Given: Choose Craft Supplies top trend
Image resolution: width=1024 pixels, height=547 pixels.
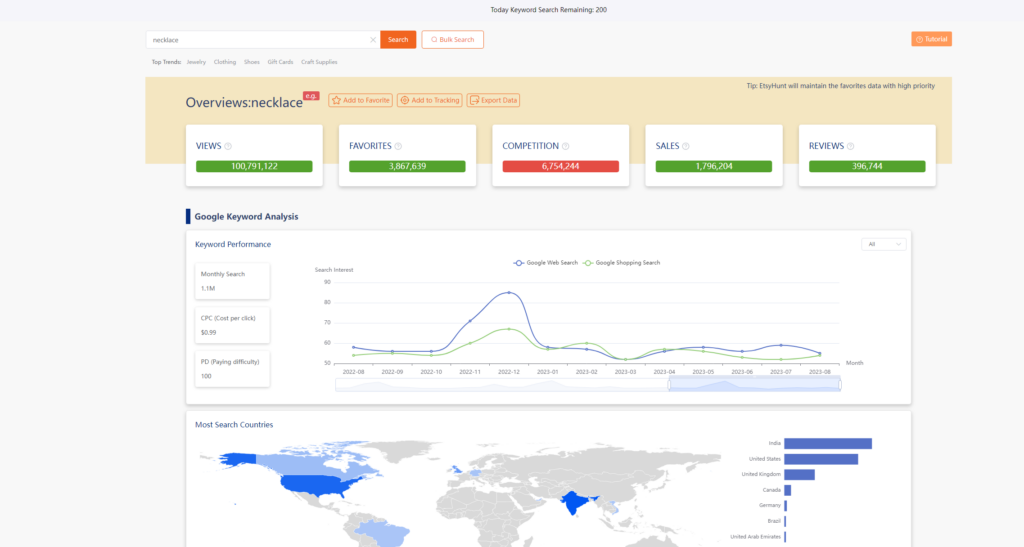Looking at the screenshot, I should 319,62.
